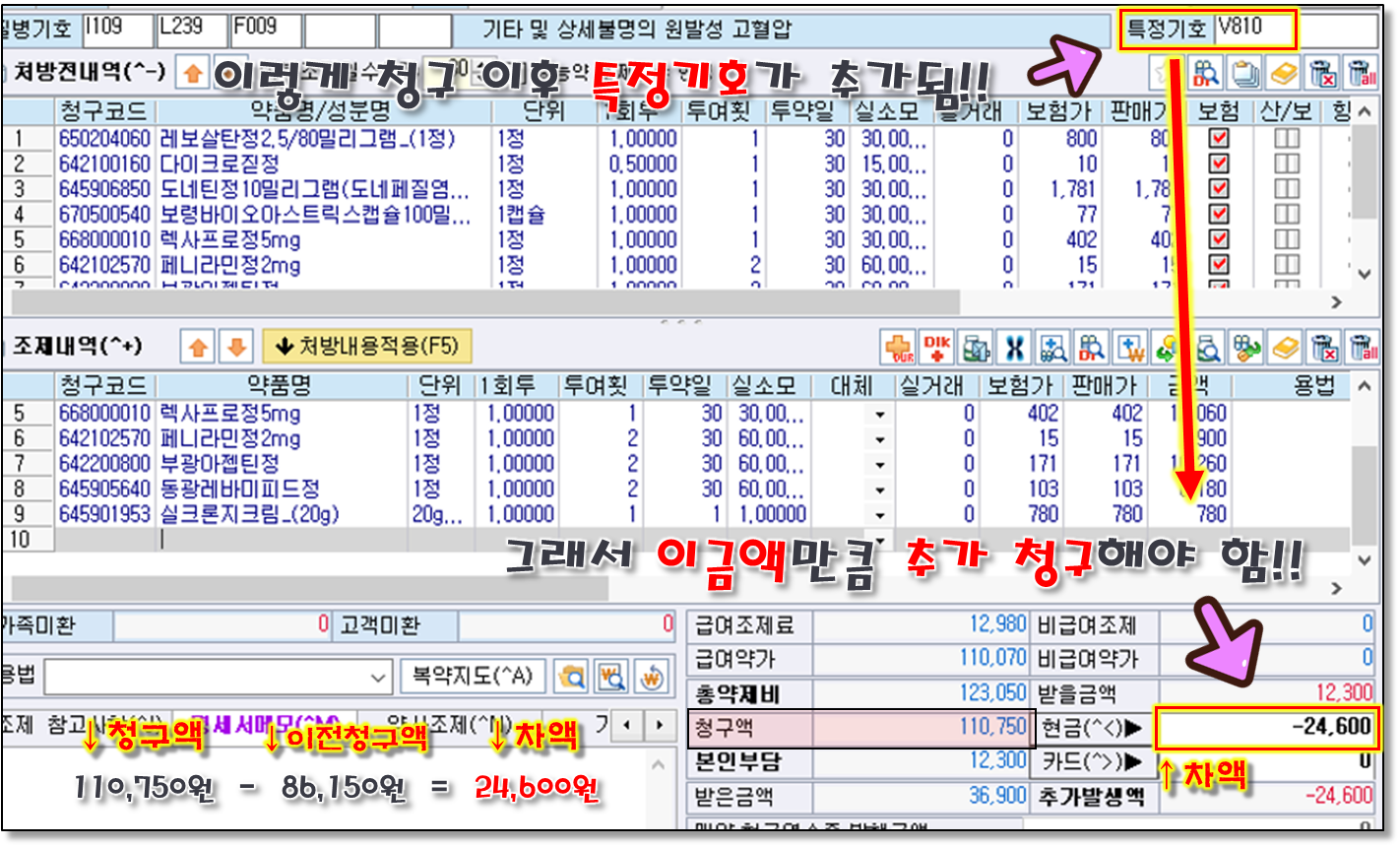Image resolution: width=1400 pixels, height=847 pixels.
Task: Click the 처방내용적용(F5) button
Action: pyautogui.click(x=367, y=346)
